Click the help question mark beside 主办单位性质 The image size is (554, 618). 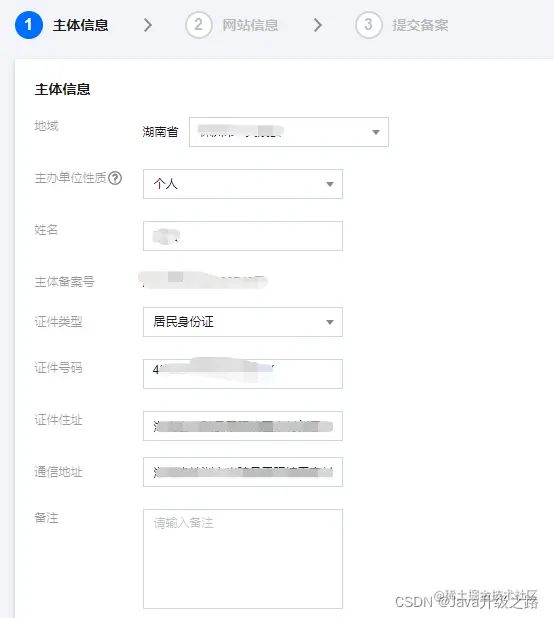[115, 178]
